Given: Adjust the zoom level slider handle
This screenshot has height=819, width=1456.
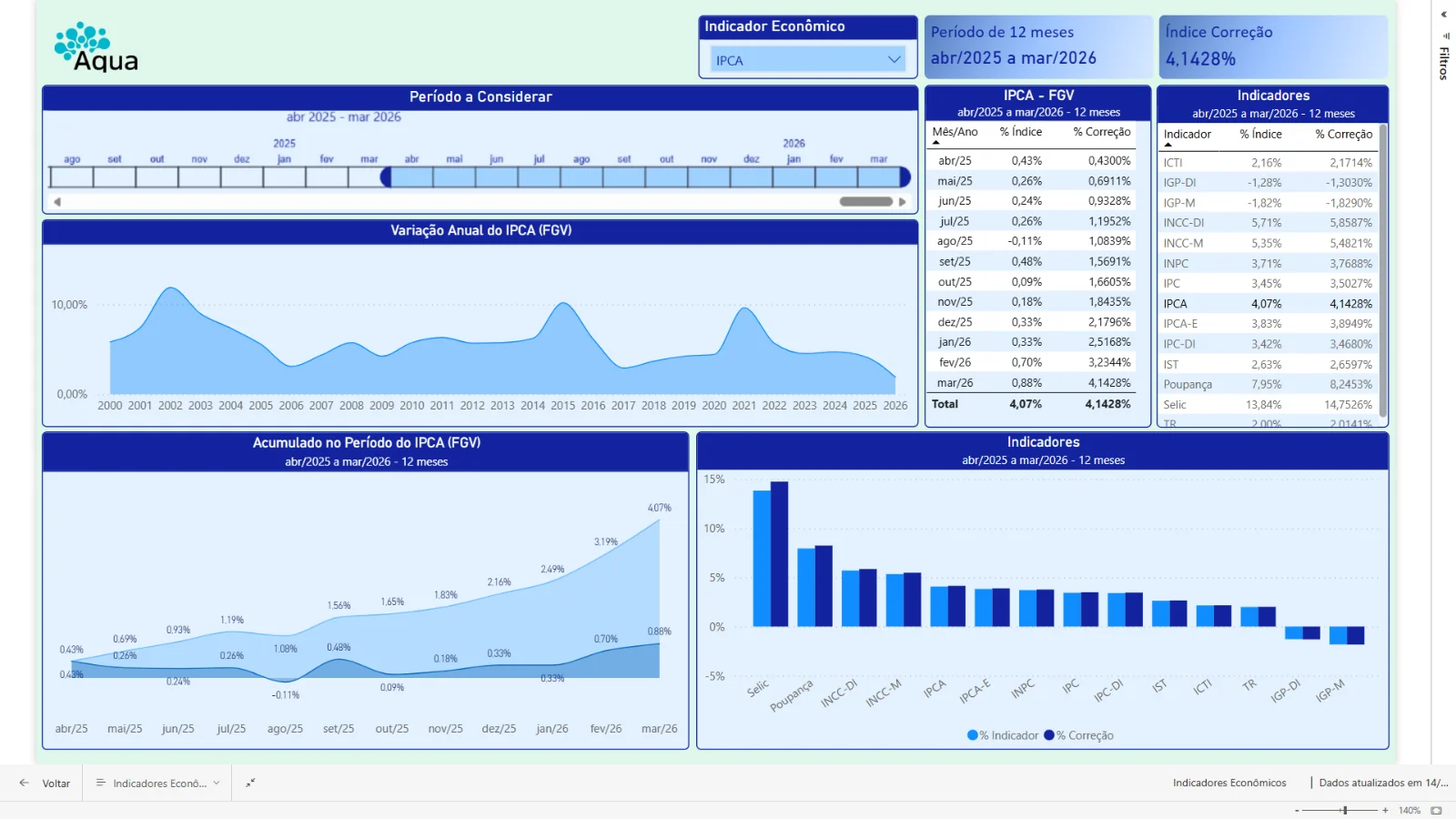Looking at the screenshot, I should [x=1345, y=810].
